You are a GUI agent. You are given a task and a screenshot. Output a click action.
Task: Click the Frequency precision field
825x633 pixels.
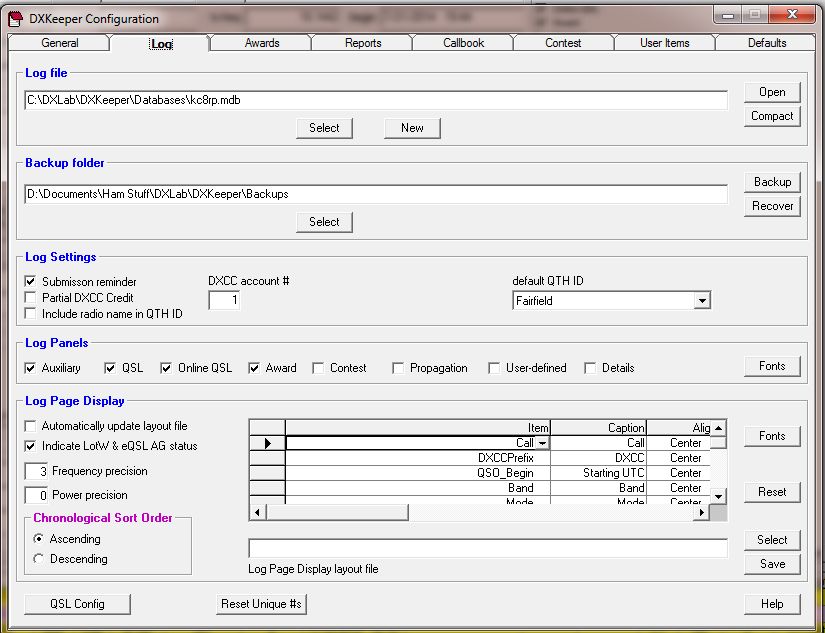pyautogui.click(x=36, y=471)
